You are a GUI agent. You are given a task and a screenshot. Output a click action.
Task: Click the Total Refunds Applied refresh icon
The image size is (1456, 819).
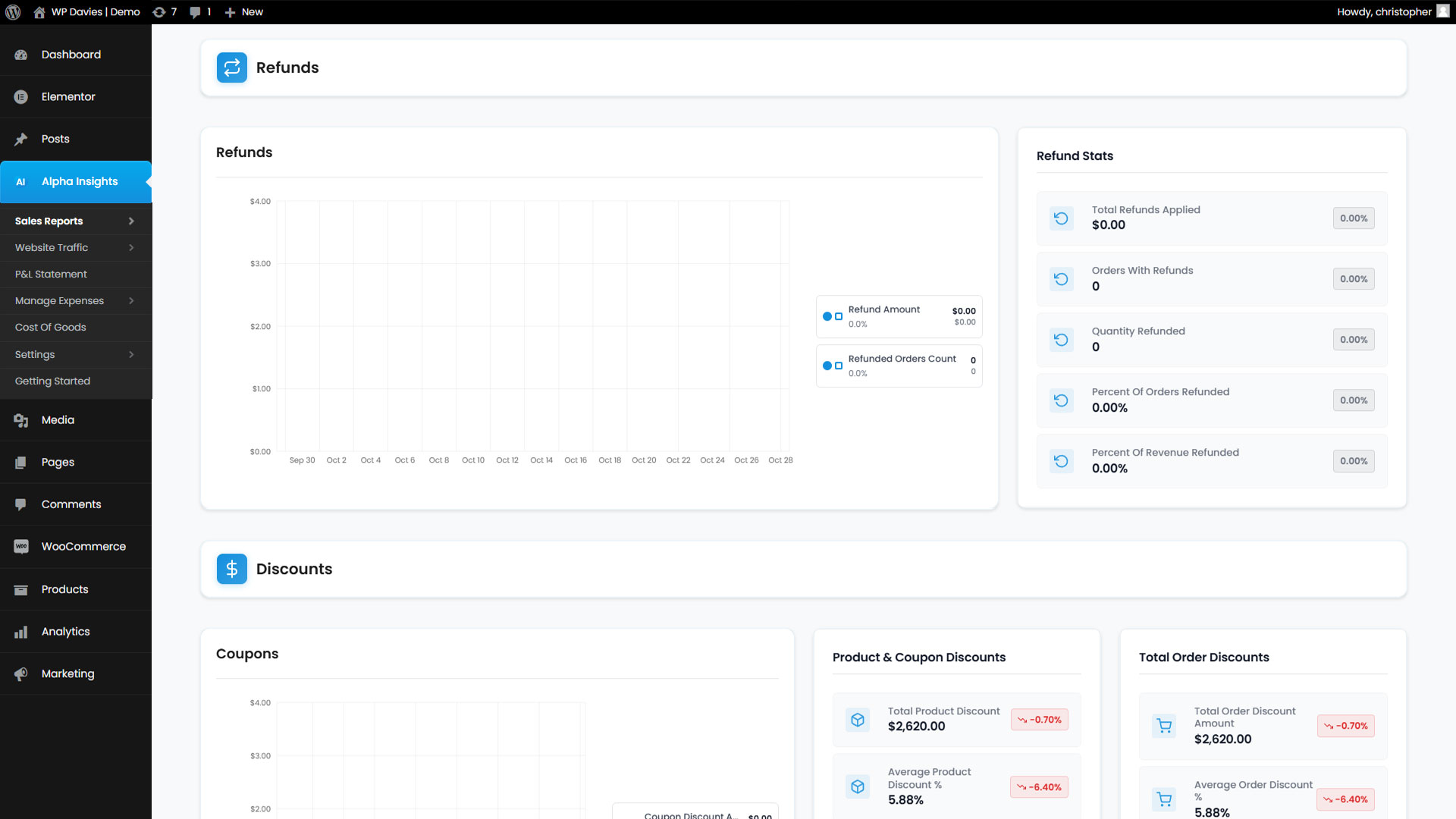click(x=1061, y=218)
